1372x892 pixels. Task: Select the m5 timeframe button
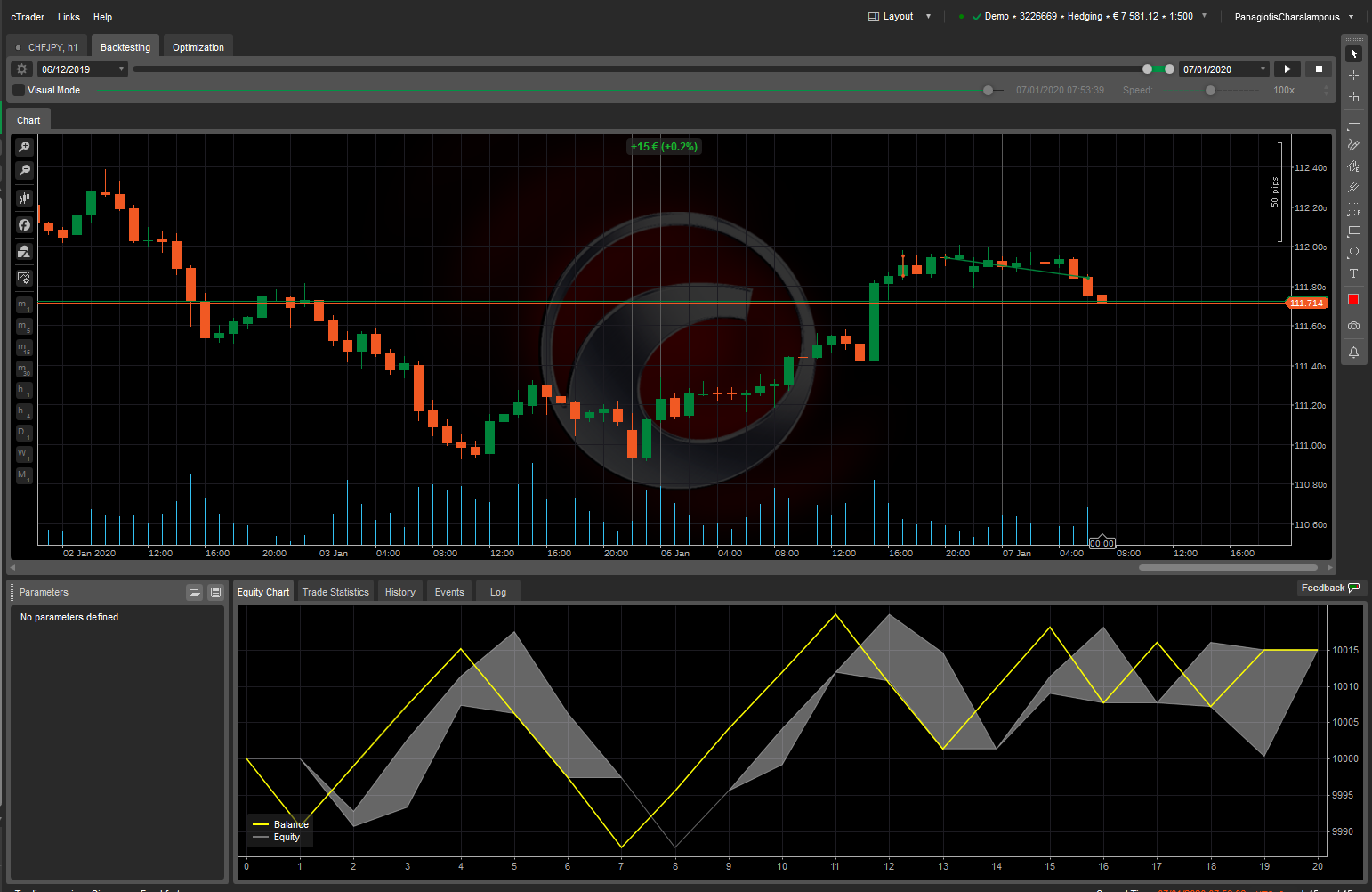tap(24, 326)
